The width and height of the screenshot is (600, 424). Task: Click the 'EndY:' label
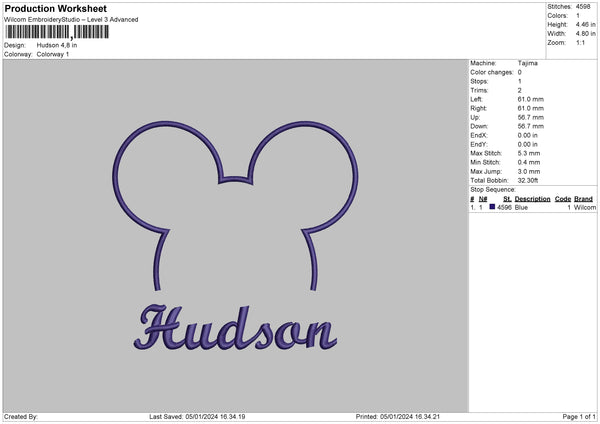click(x=479, y=144)
